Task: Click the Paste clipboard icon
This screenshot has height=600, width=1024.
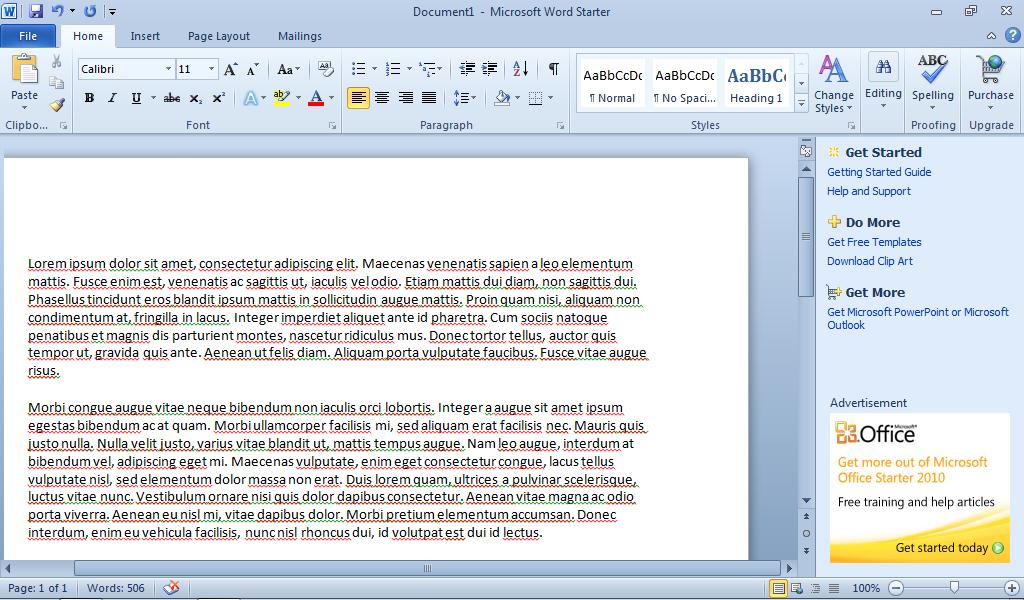Action: 25,69
